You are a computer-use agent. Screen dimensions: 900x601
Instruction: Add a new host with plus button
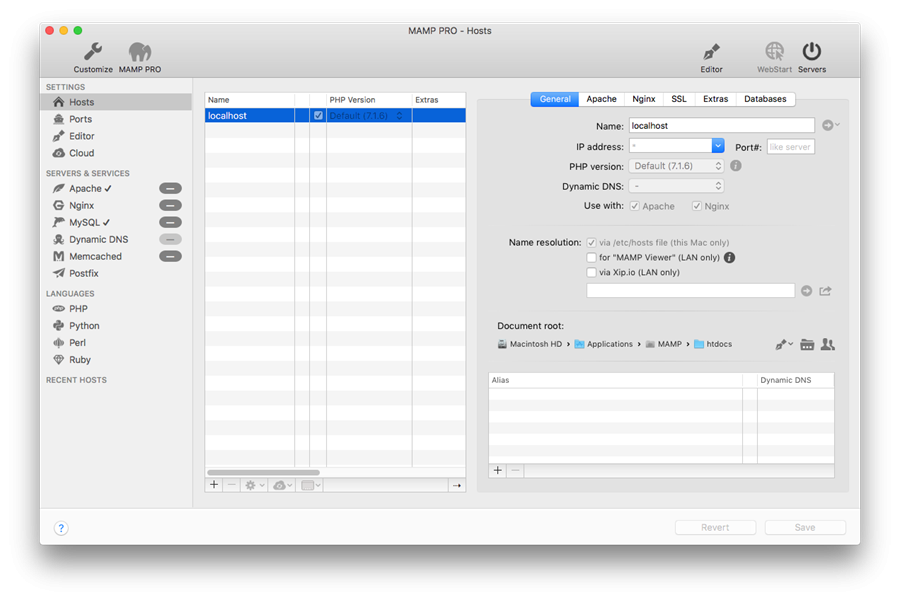[214, 485]
